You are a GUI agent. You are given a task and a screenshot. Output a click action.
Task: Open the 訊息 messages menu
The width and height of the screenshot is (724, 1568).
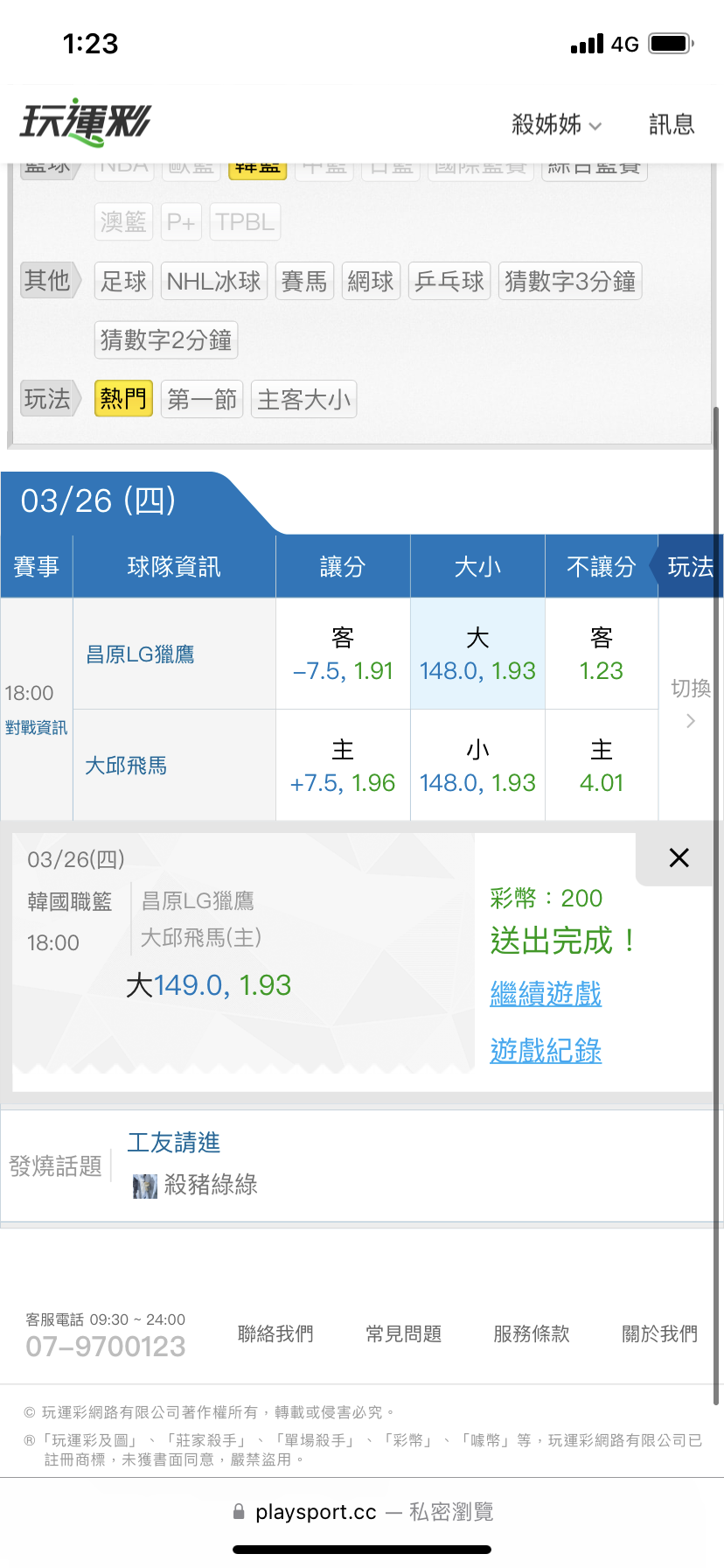pos(672,125)
